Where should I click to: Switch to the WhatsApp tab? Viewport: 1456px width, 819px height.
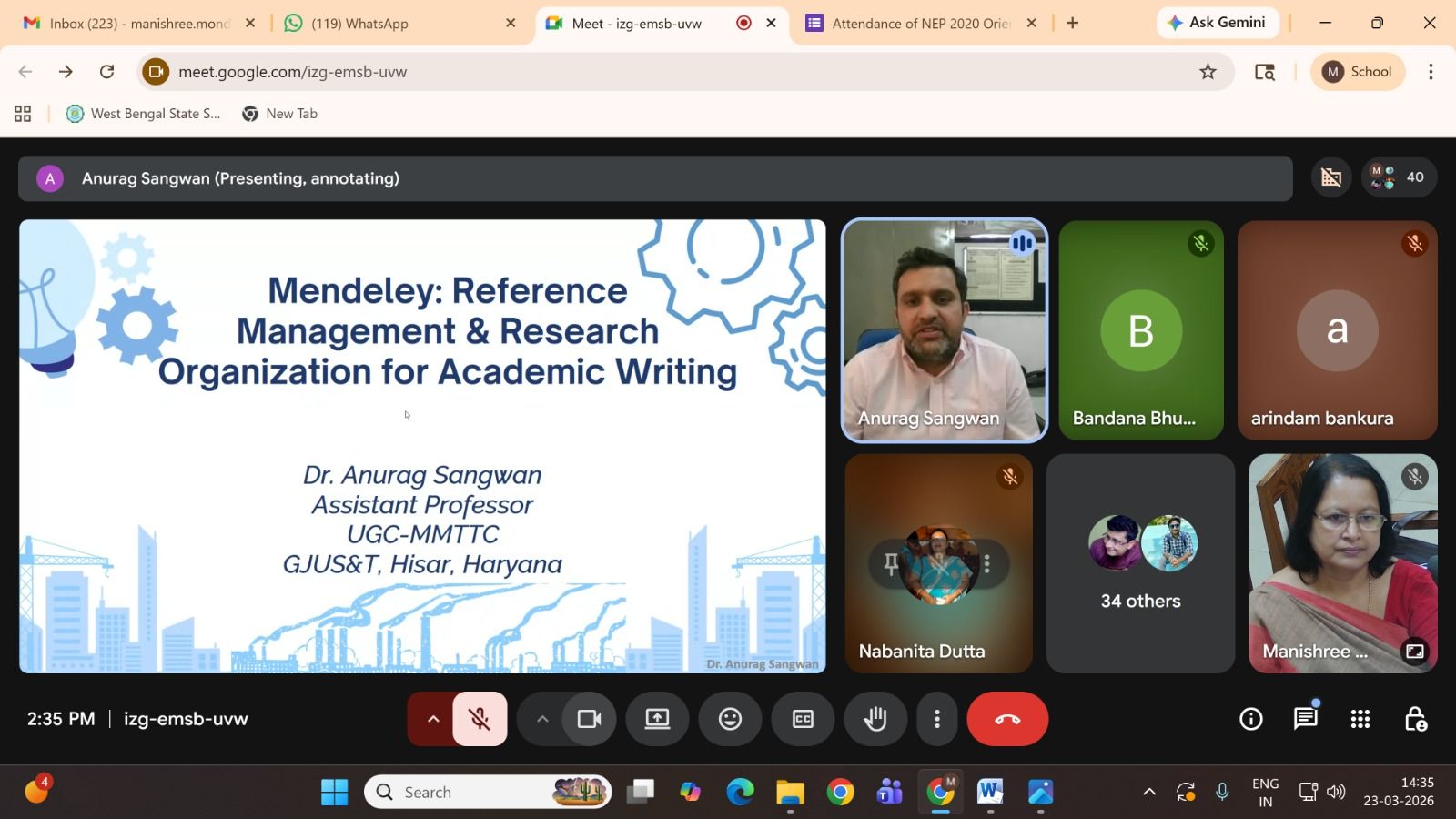359,24
